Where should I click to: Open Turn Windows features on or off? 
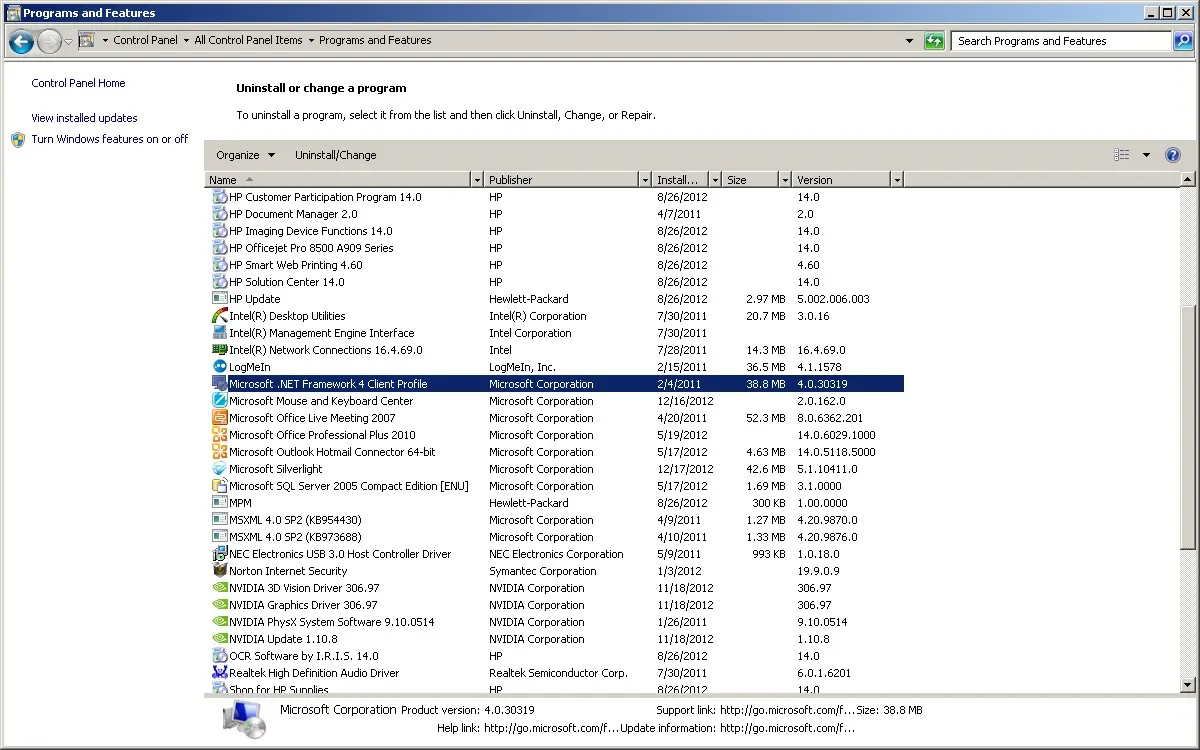(110, 140)
